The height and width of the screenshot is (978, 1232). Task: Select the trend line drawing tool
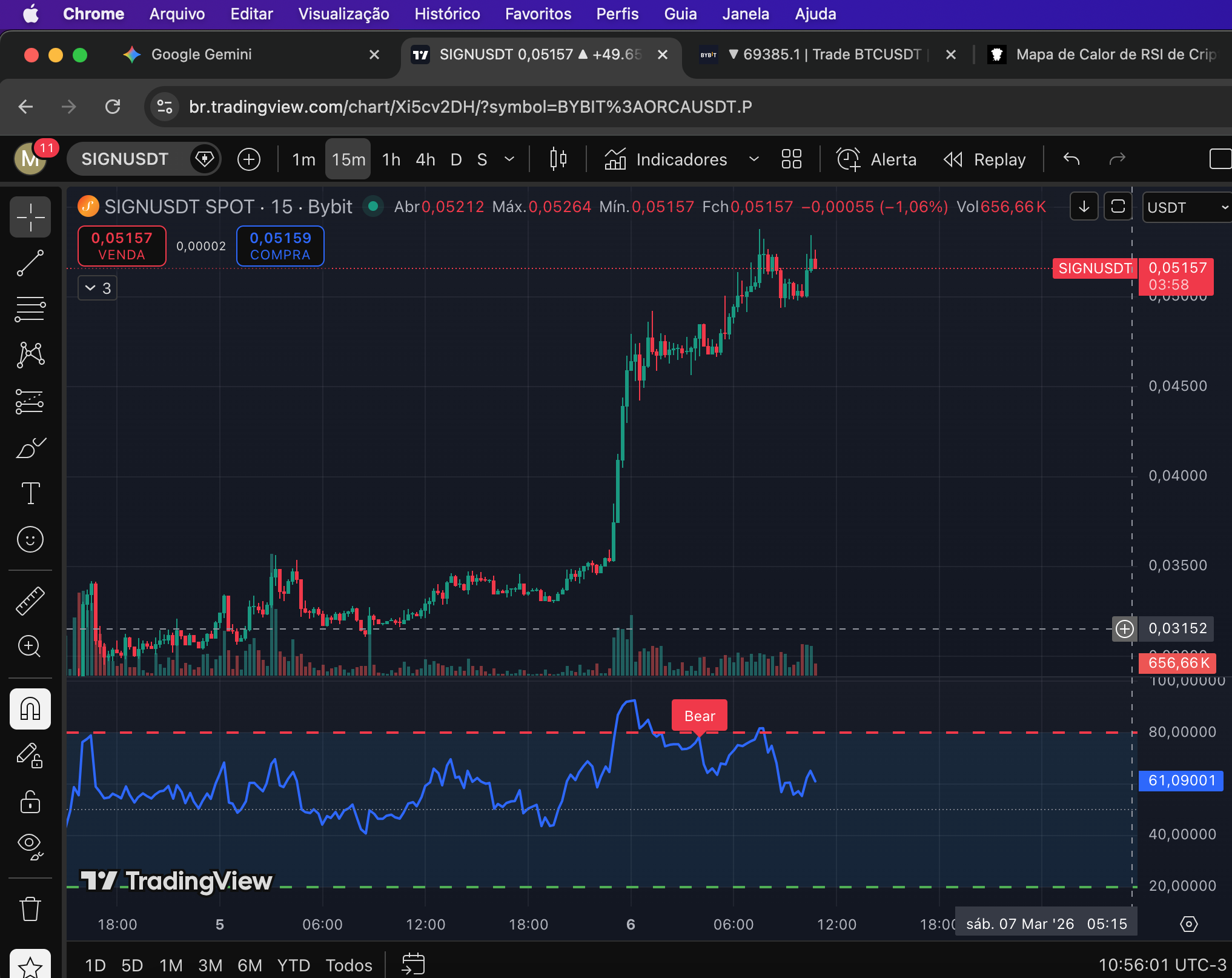point(30,263)
